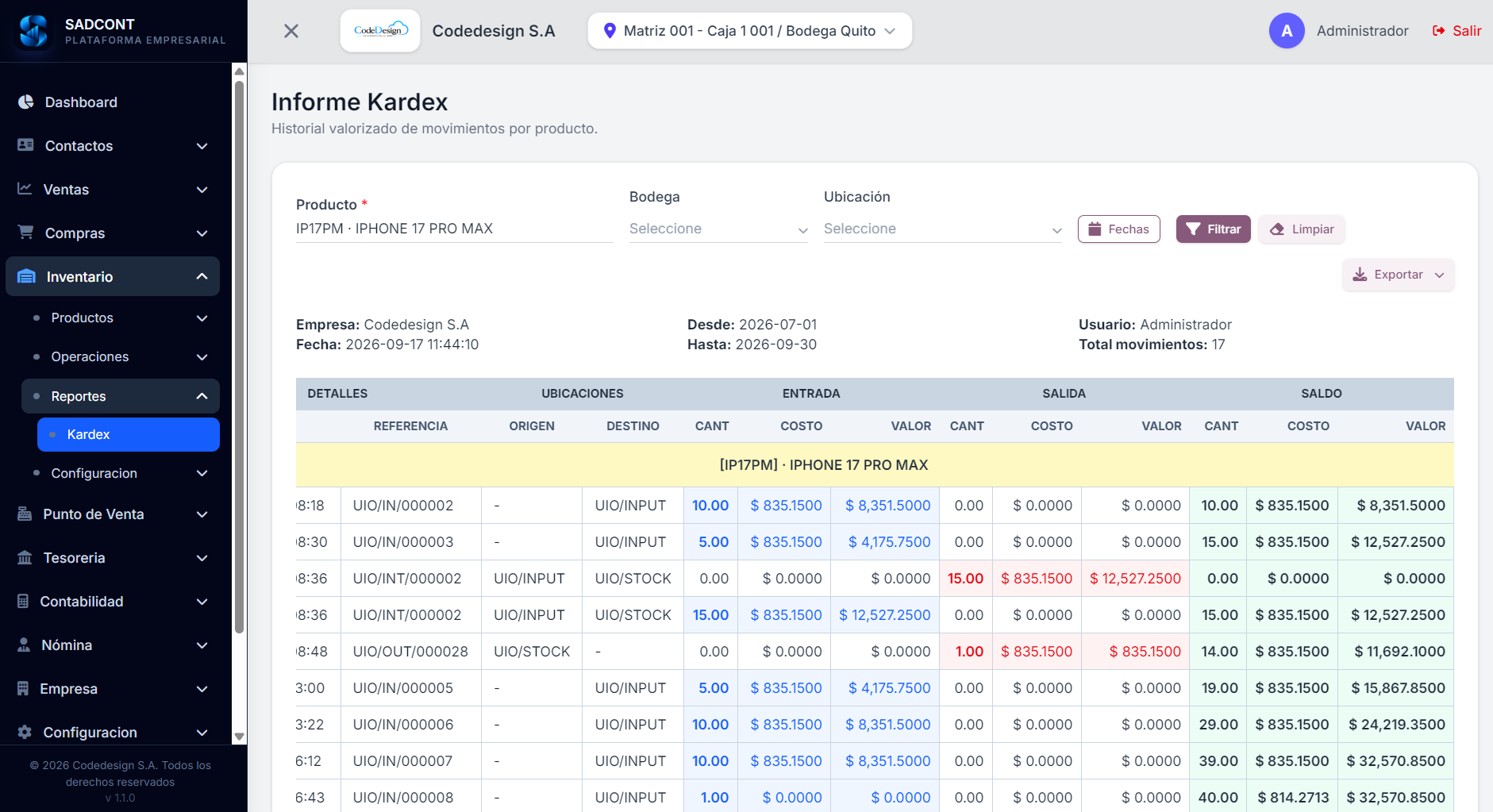Click the Empresa building icon
The width and height of the screenshot is (1493, 812).
23,688
